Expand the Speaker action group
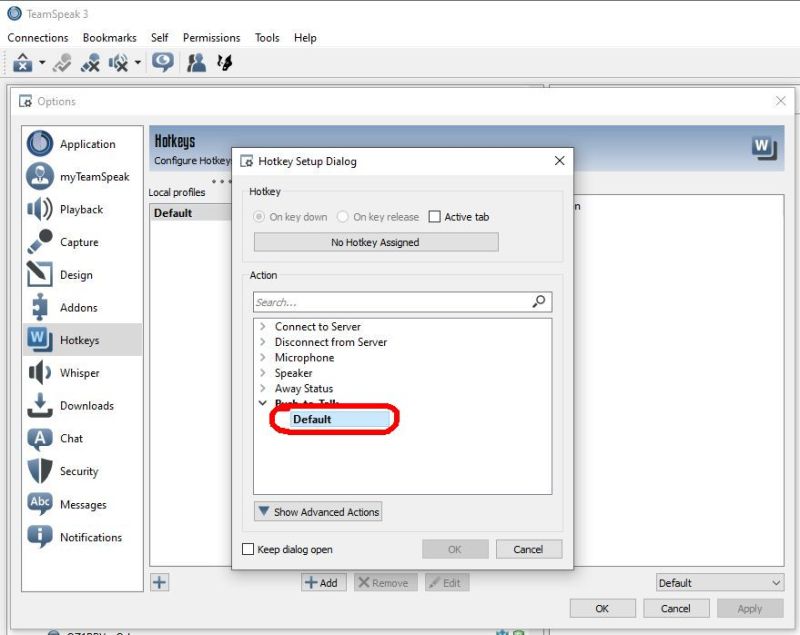800x635 pixels. click(263, 373)
